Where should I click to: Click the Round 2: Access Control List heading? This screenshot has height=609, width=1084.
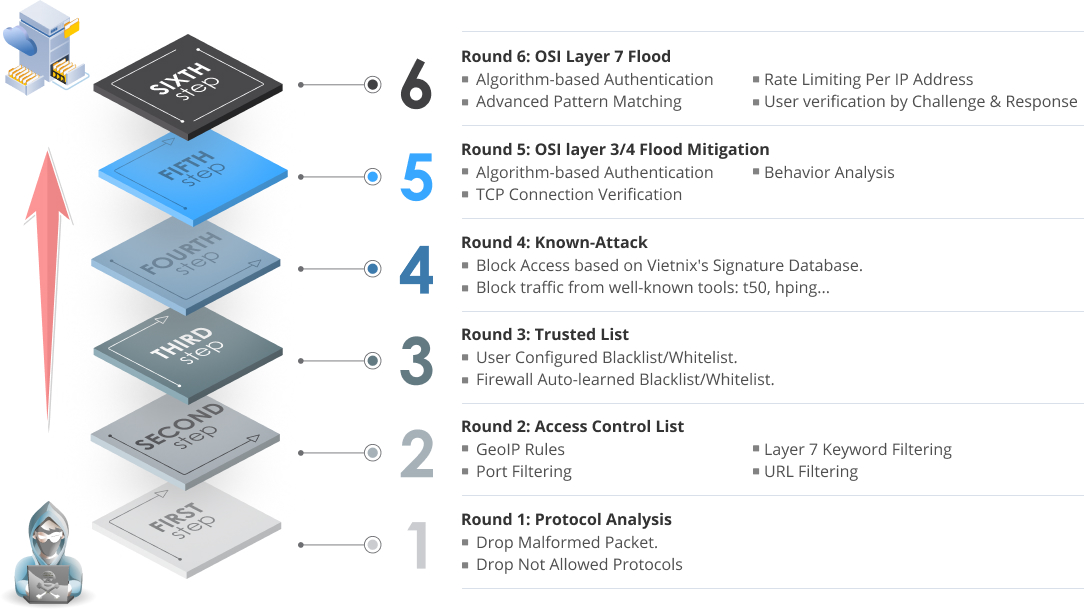(x=572, y=427)
